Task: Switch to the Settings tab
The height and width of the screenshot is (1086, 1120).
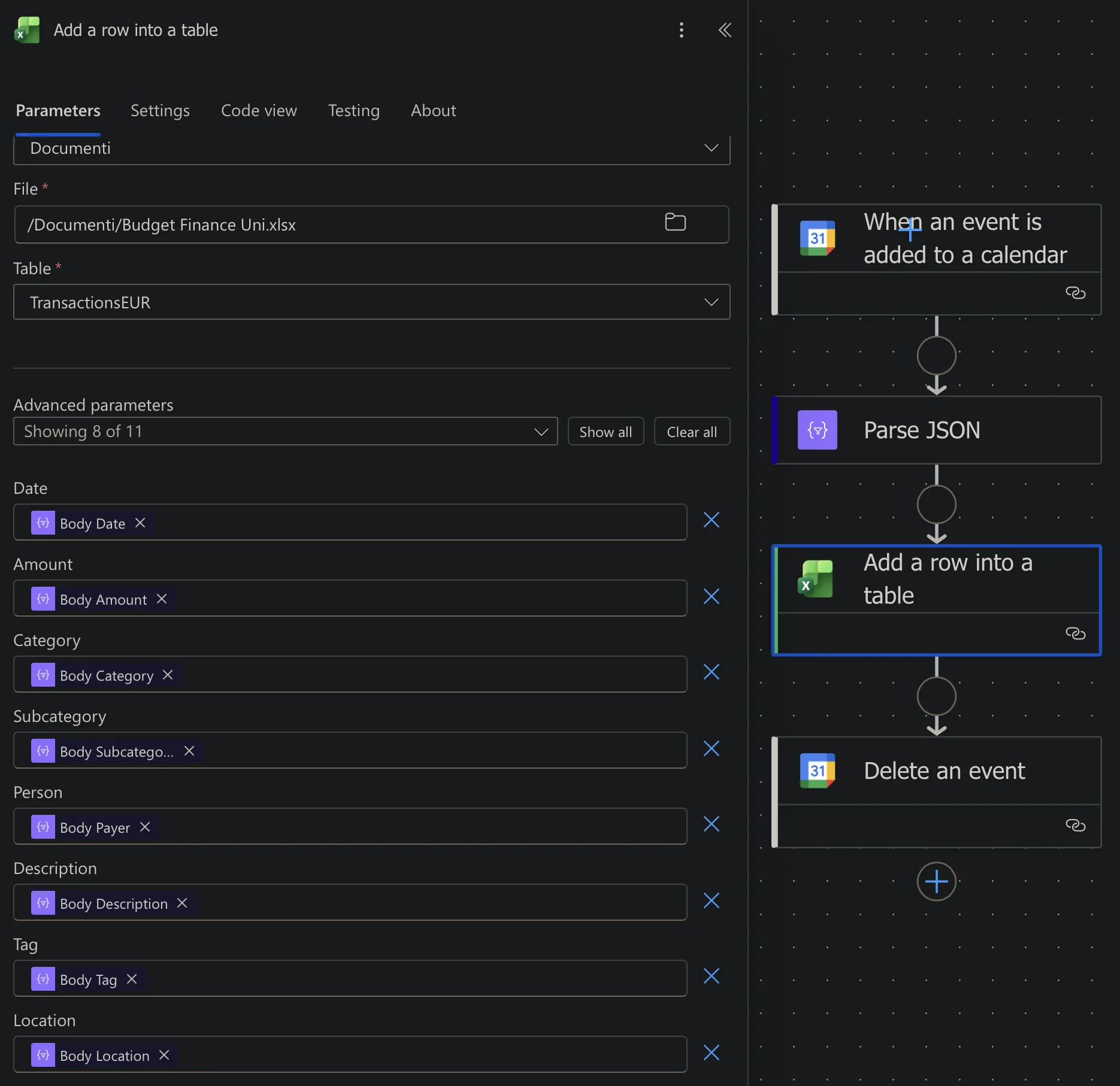Action: [x=160, y=111]
